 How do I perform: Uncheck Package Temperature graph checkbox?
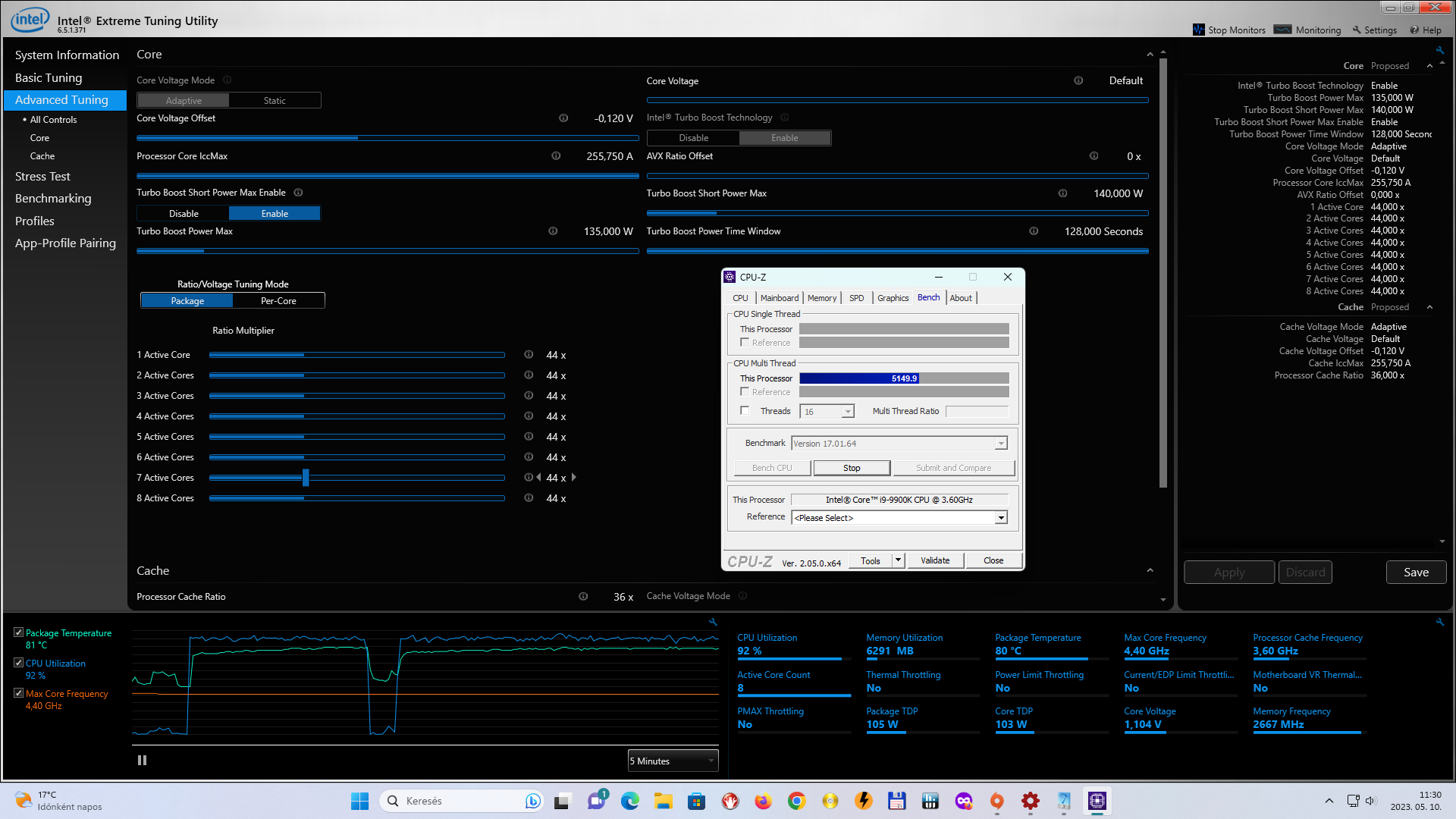pos(18,632)
